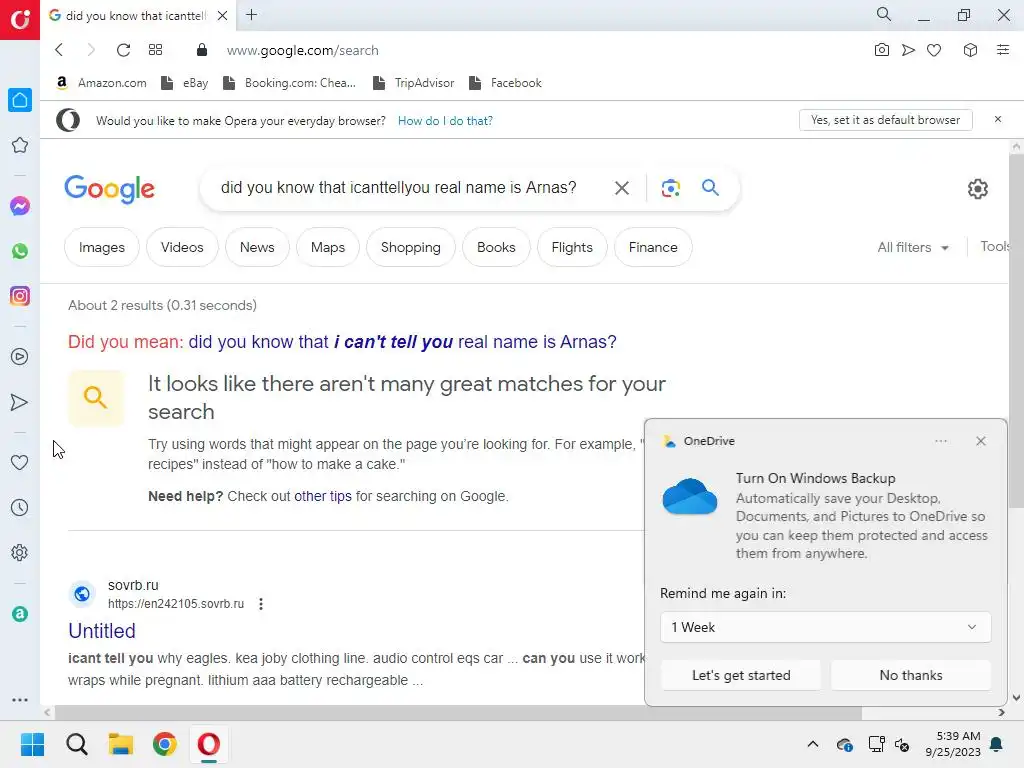This screenshot has height=768, width=1024.
Task: Select the Maps filter
Action: click(x=328, y=248)
